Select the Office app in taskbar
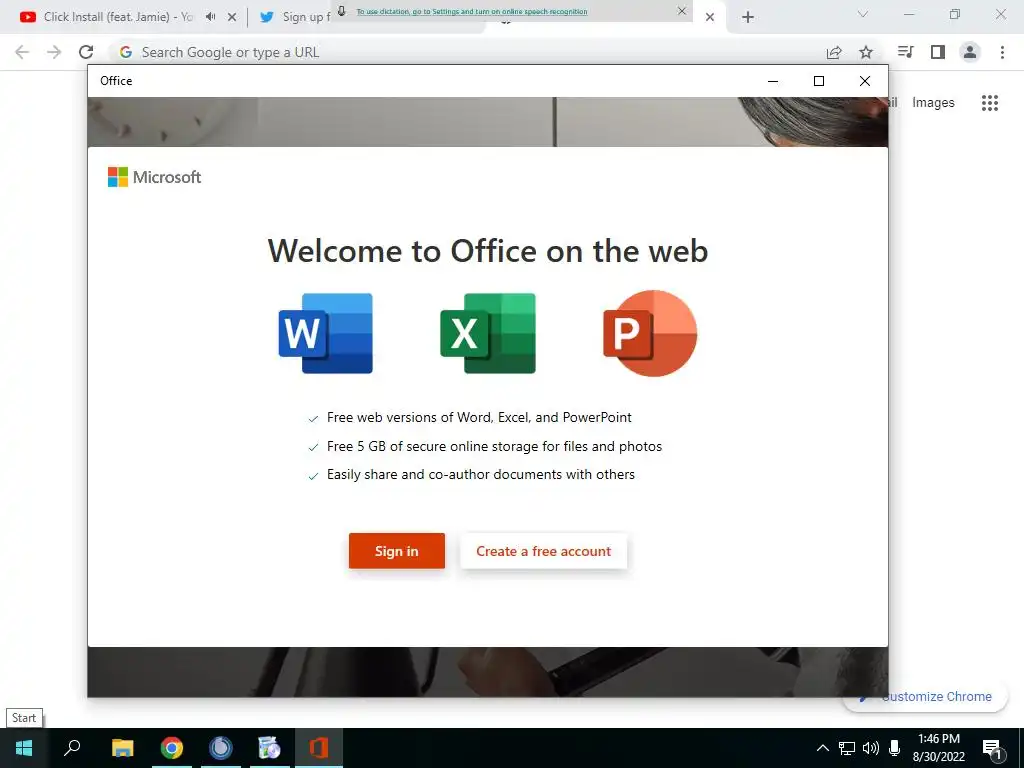 [x=319, y=748]
